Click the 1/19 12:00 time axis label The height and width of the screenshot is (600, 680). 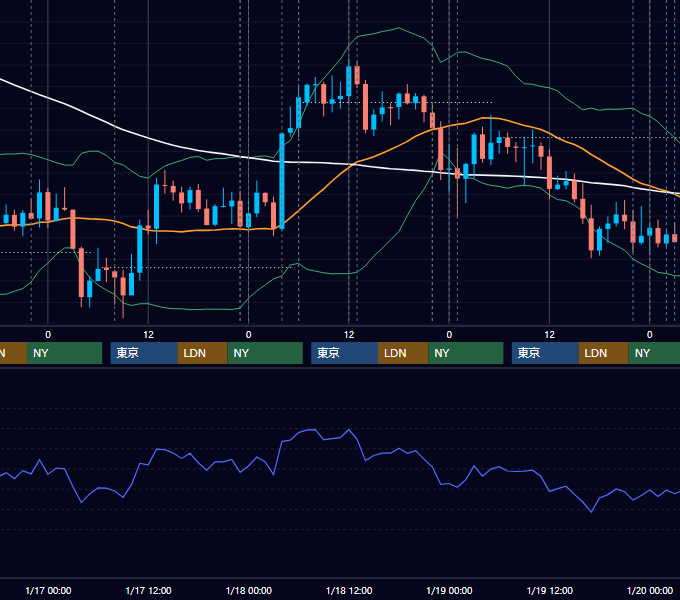point(549,590)
